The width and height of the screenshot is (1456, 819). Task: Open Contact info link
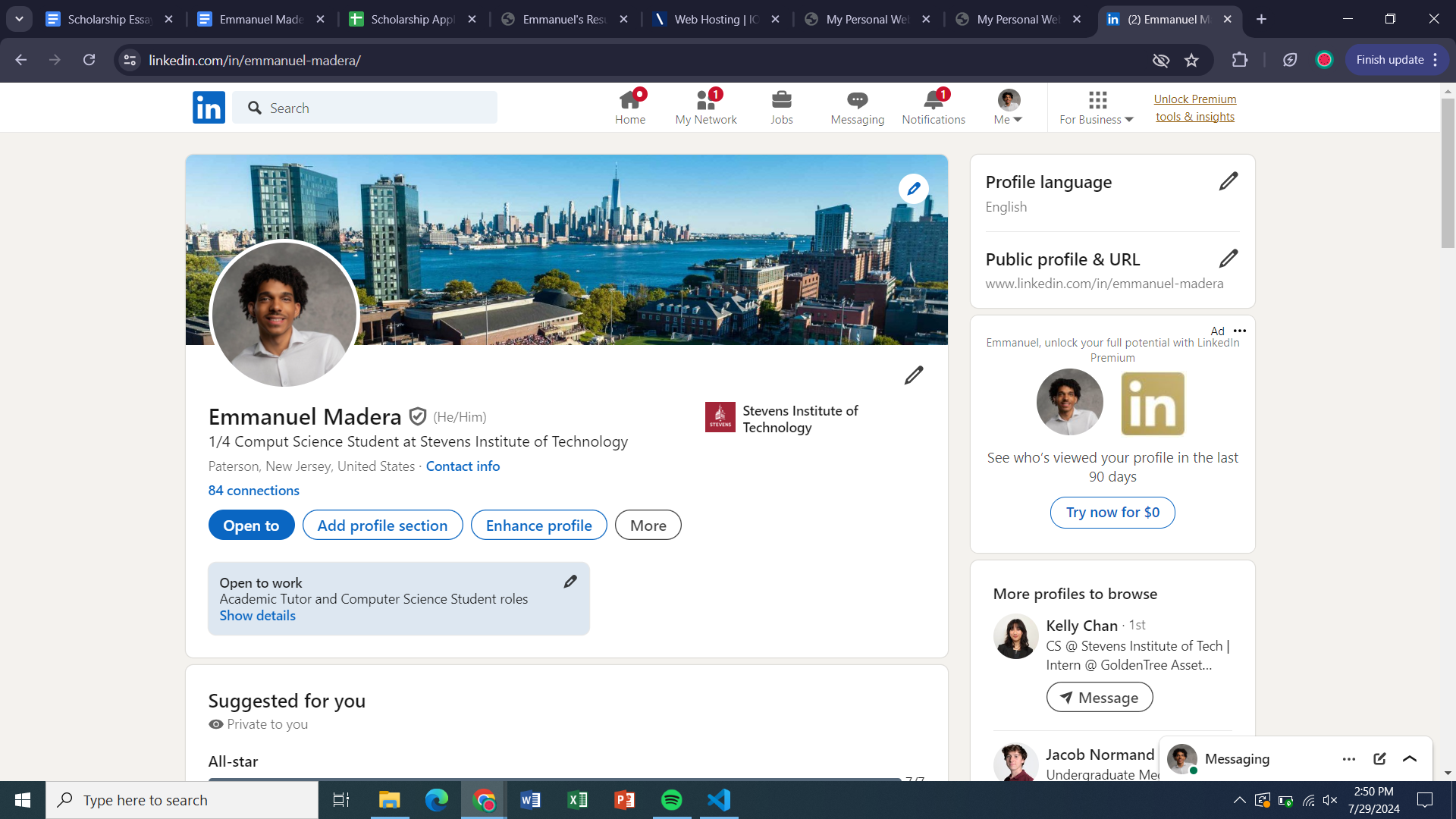click(463, 466)
